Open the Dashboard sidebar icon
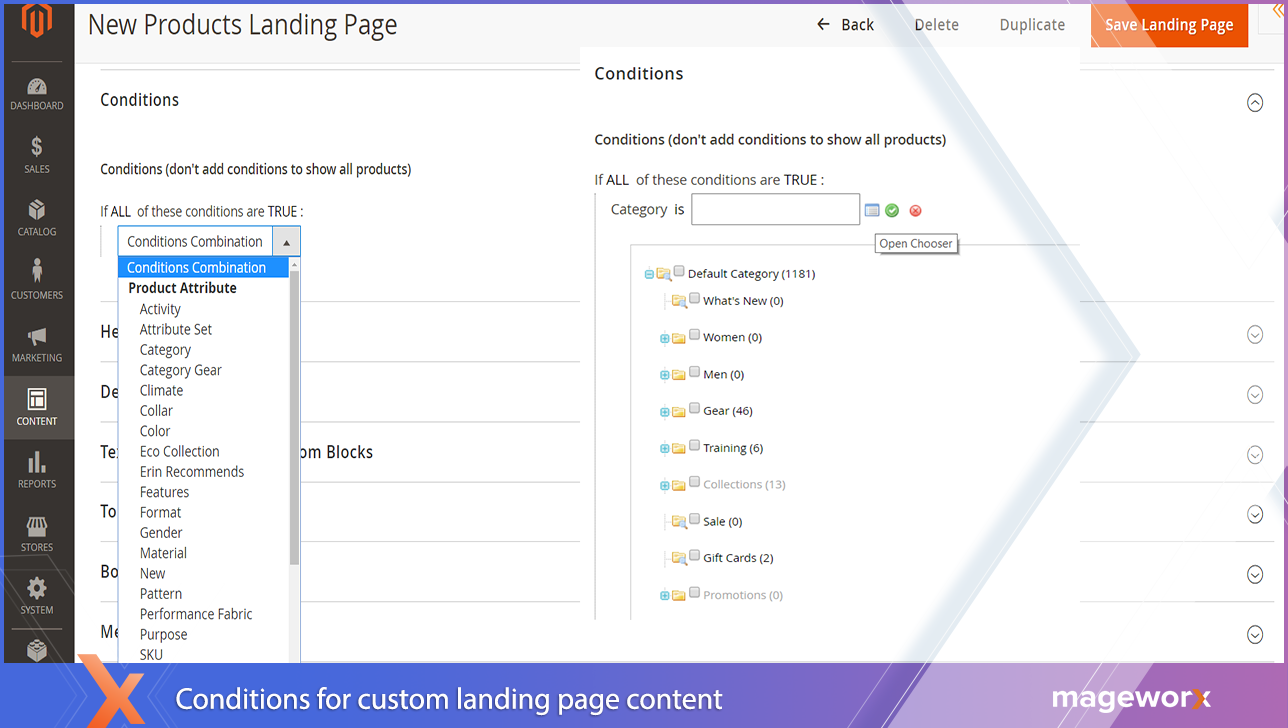 point(37,93)
